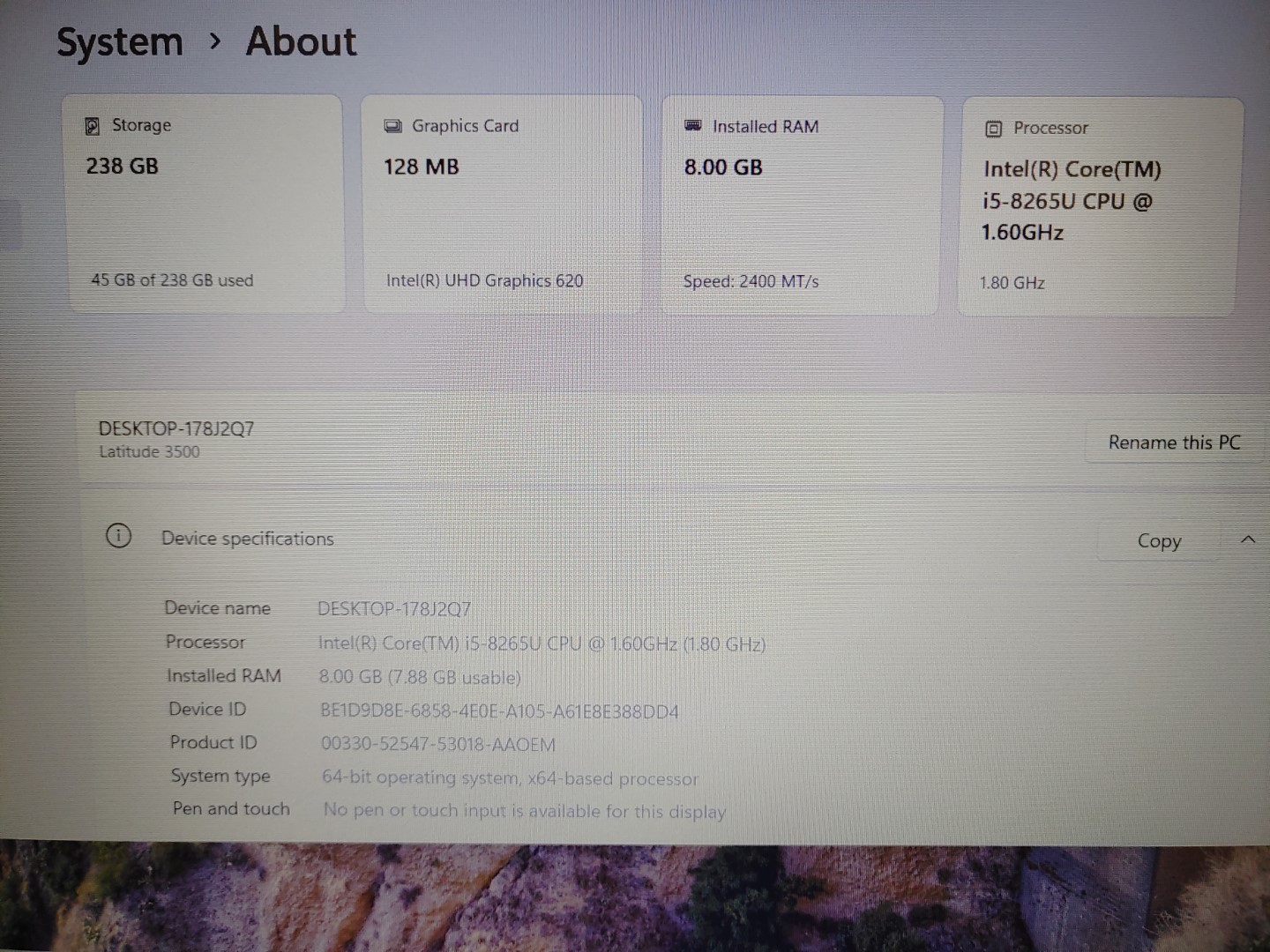Click the 64-bit operating system type value
The image size is (1270, 952).
point(510,778)
